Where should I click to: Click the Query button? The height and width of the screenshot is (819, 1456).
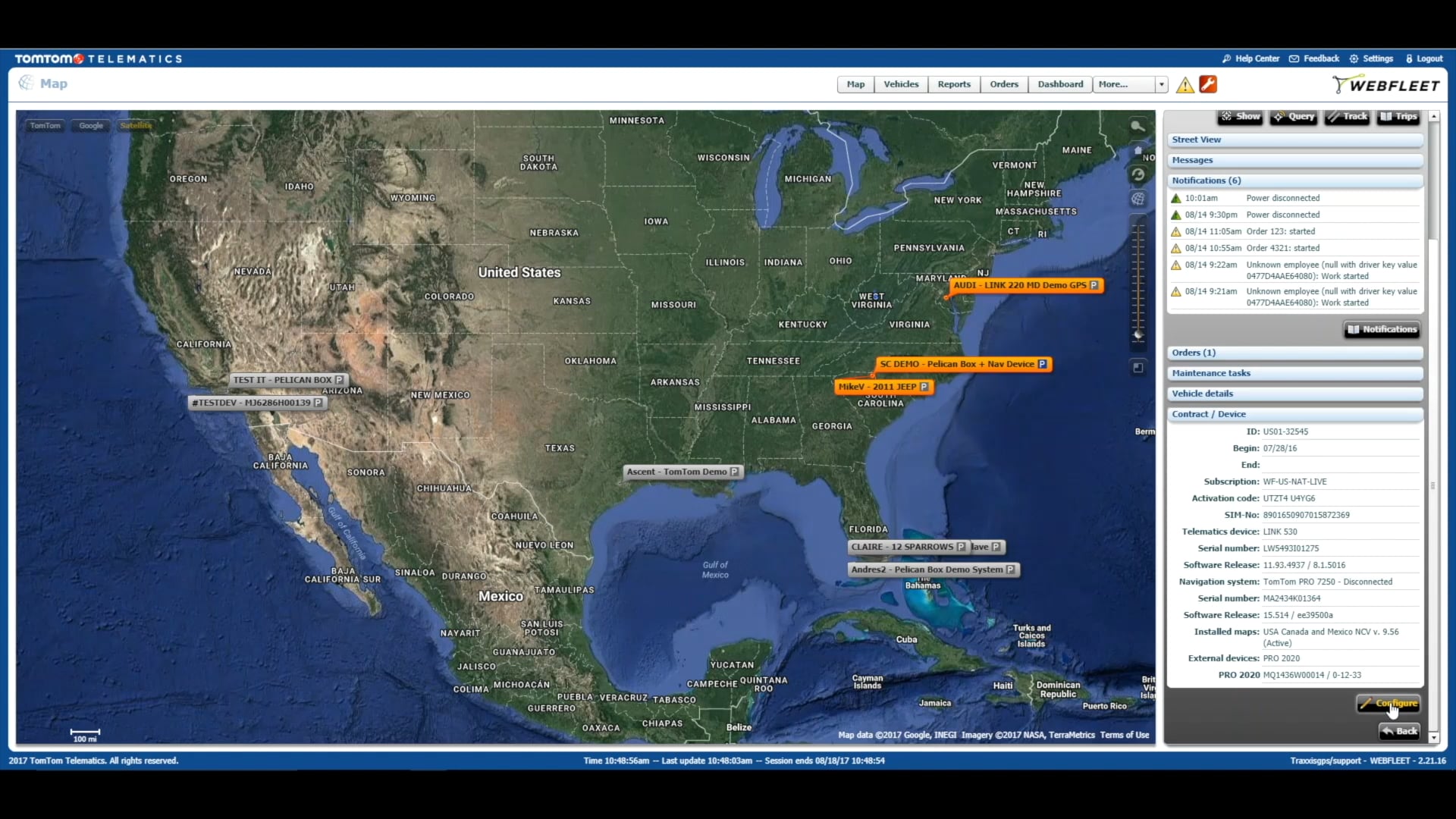tap(1294, 117)
